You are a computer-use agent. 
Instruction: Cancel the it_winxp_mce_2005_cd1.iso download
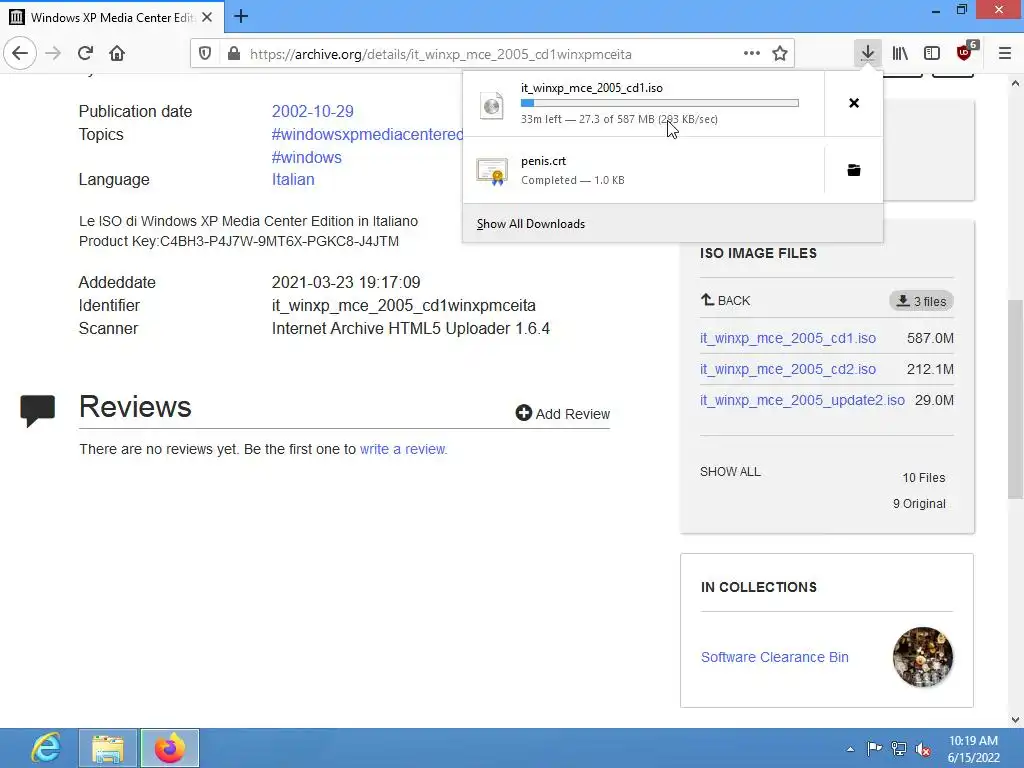pos(854,103)
